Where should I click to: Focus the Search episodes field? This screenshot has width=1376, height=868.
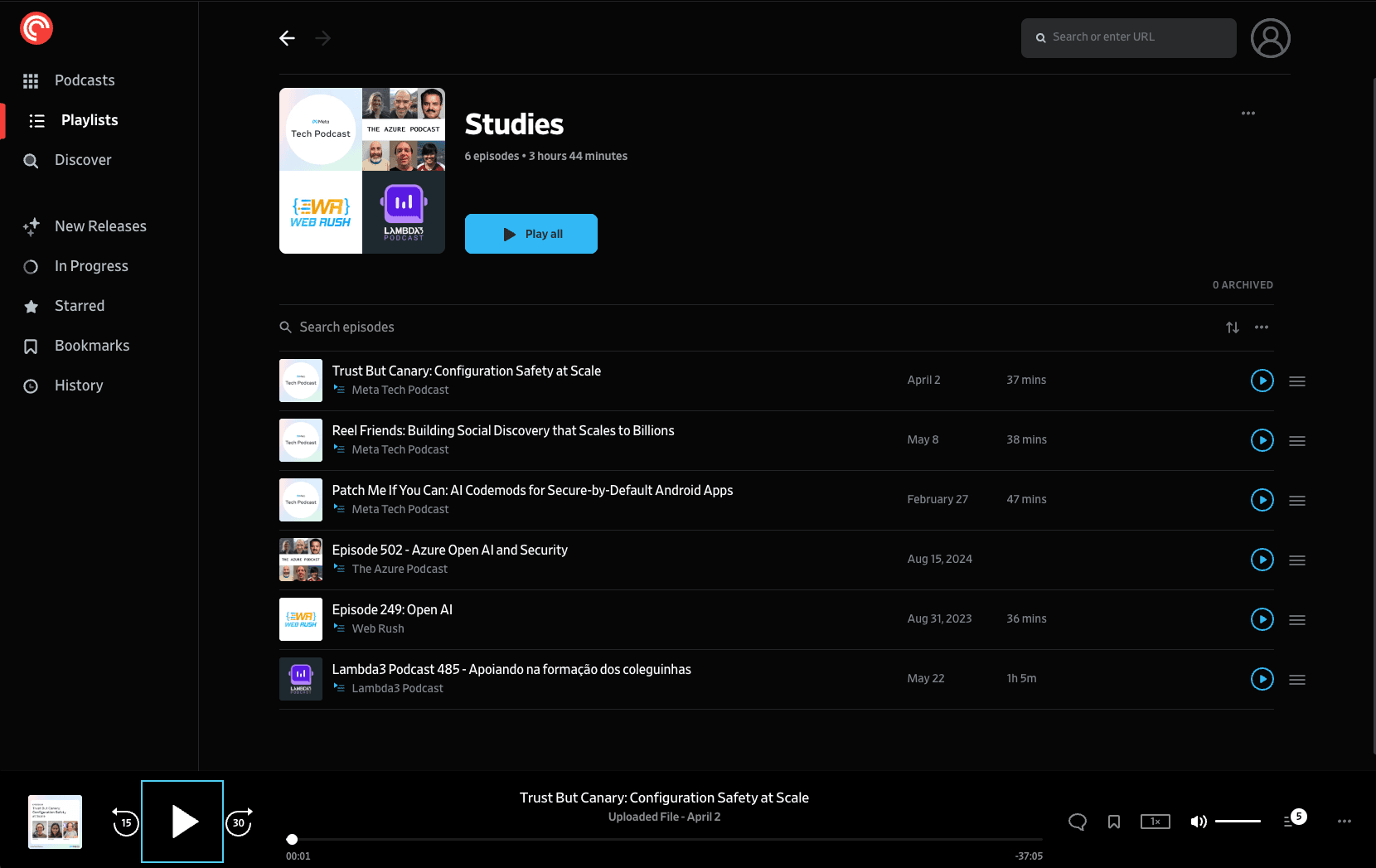746,327
